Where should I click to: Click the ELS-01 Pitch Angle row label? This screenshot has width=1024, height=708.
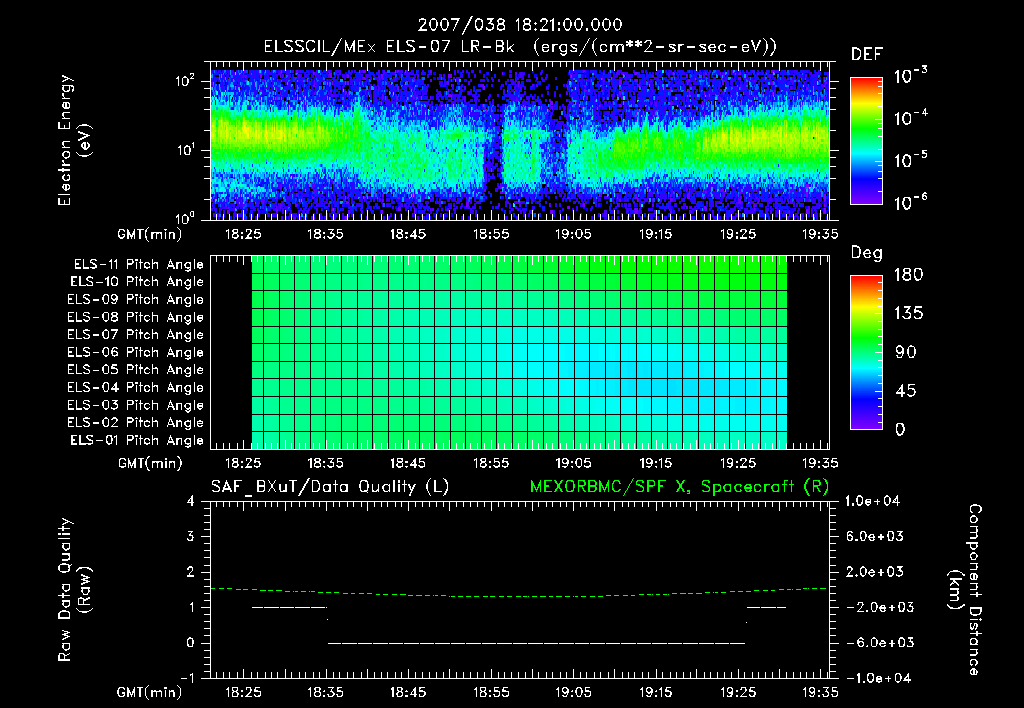[137, 441]
